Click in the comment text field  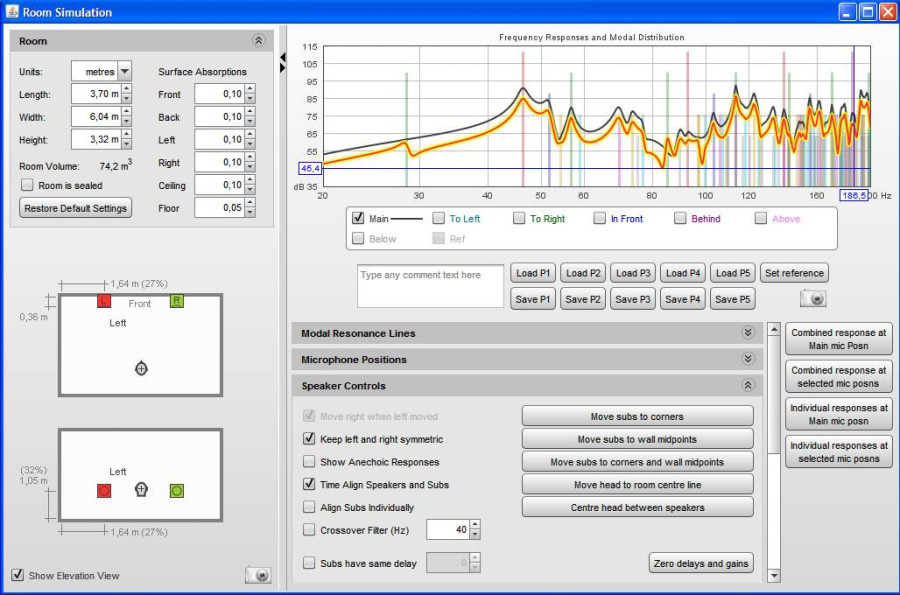point(430,286)
